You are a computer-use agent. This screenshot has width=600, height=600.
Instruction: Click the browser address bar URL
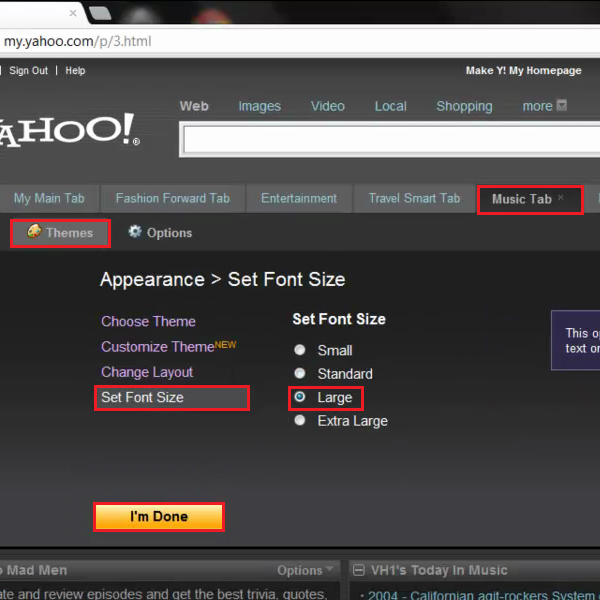click(x=78, y=41)
